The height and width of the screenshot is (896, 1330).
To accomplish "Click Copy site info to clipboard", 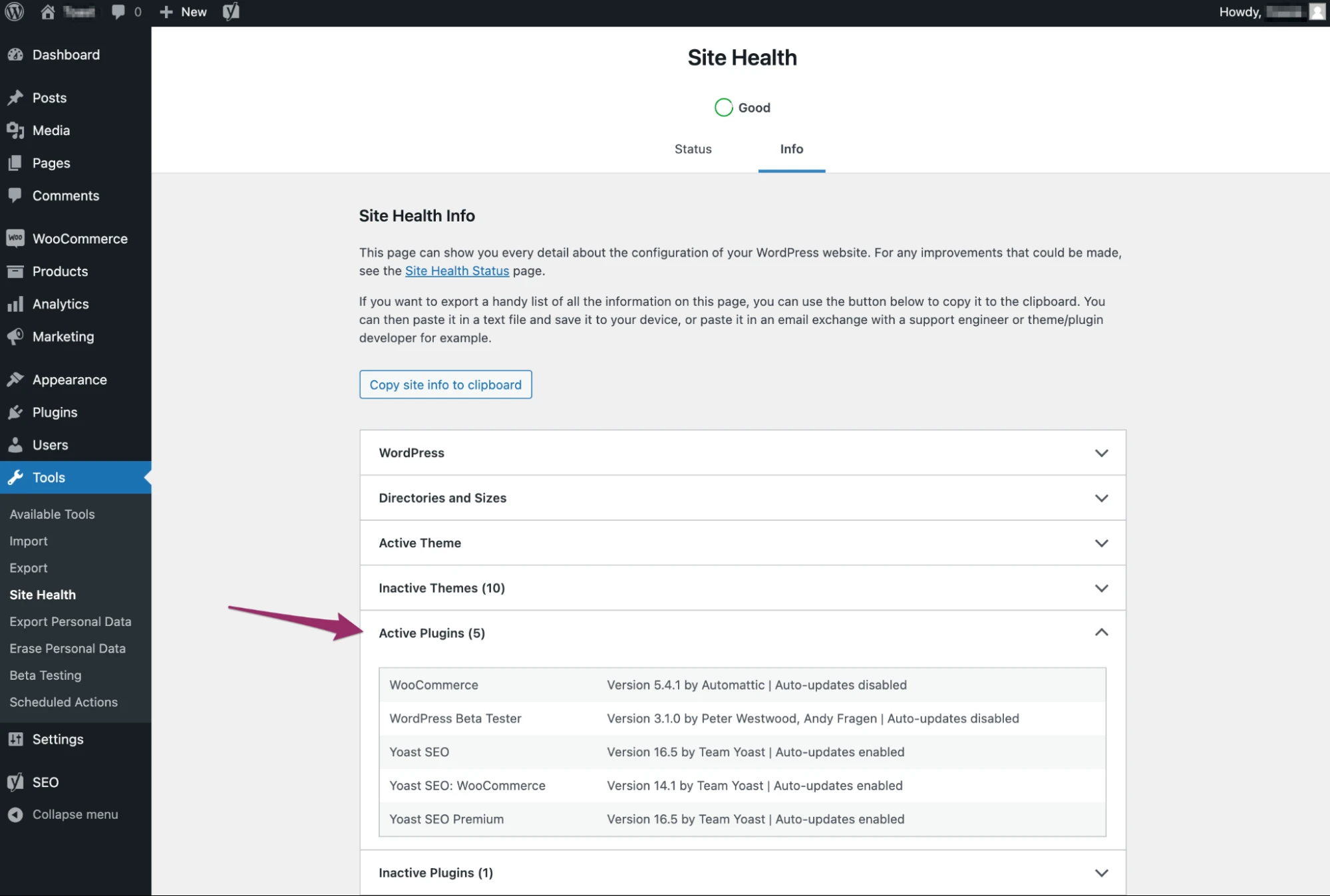I will [445, 384].
